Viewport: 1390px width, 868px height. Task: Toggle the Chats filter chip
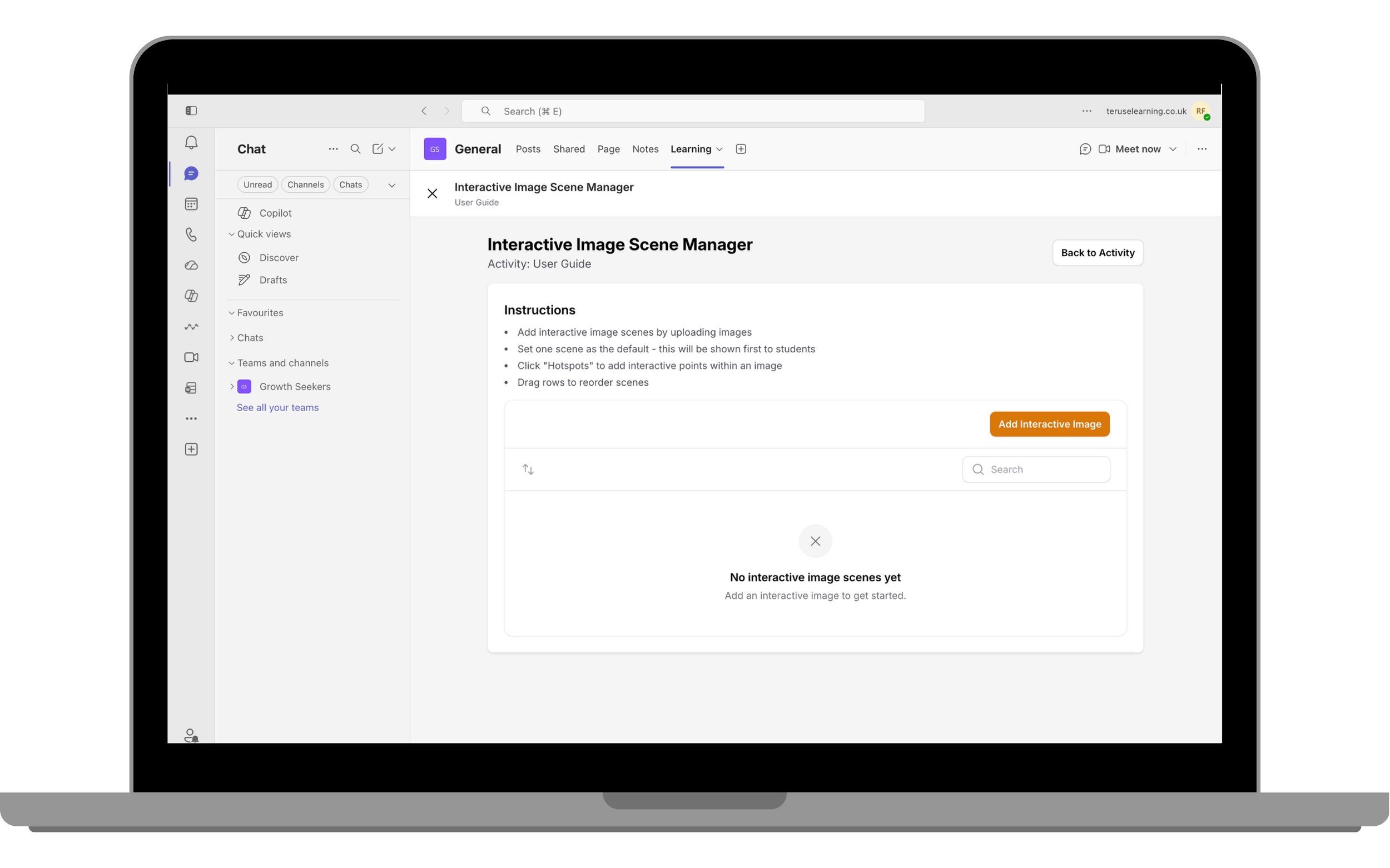350,184
